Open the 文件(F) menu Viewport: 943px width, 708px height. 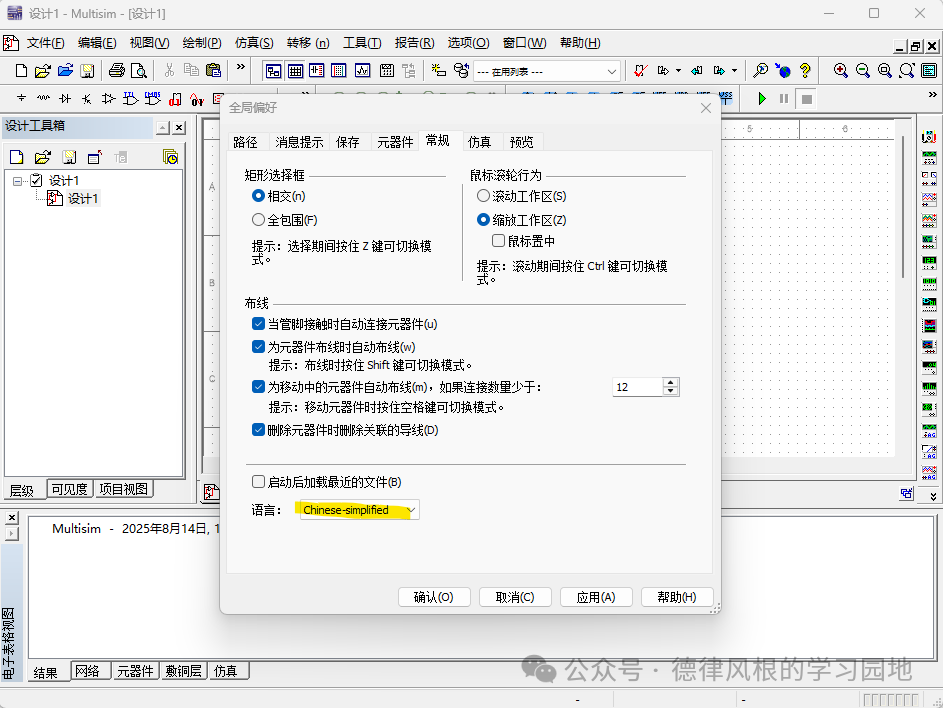46,43
